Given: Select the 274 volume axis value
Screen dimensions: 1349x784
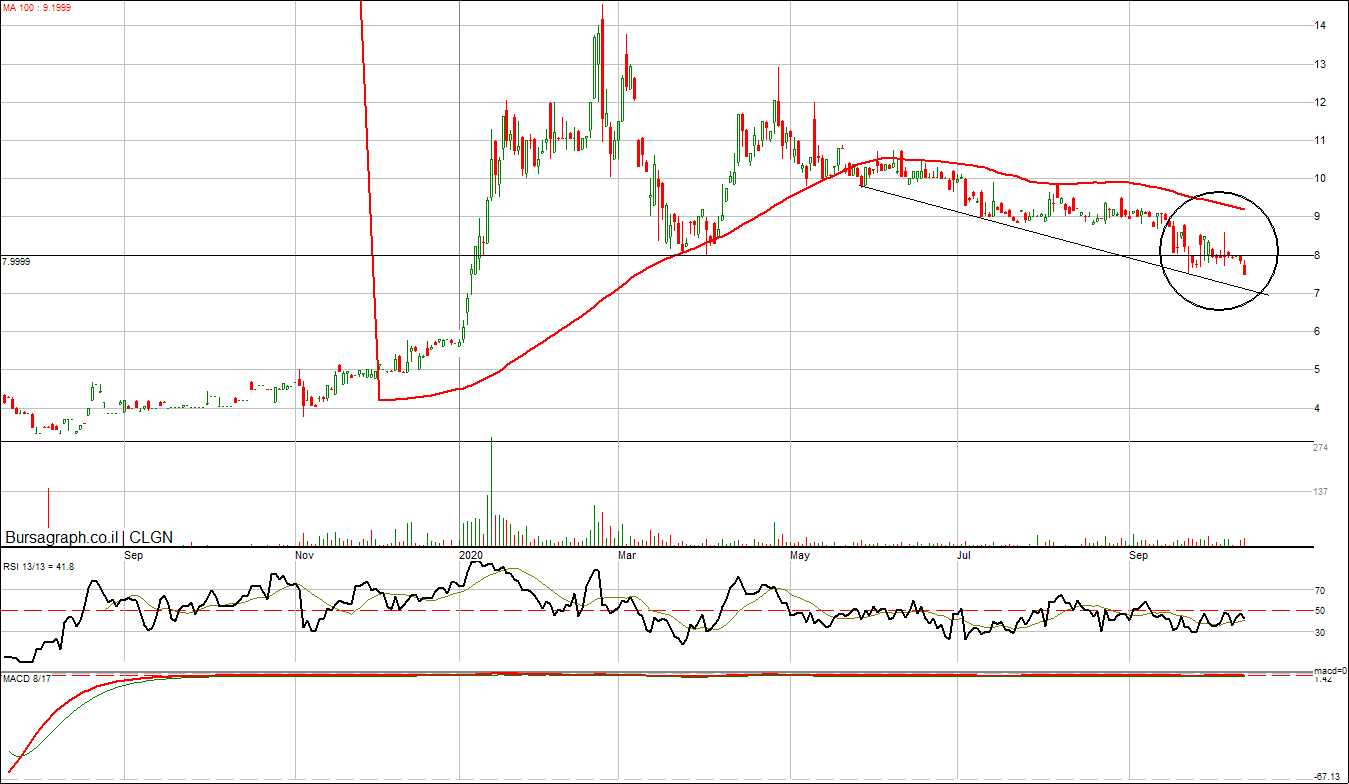Looking at the screenshot, I should pyautogui.click(x=1320, y=448).
